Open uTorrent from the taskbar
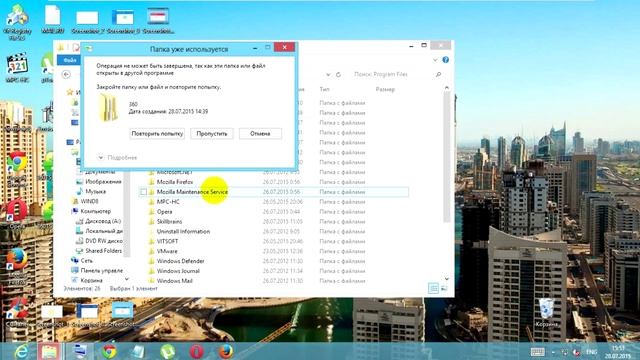 point(167,351)
